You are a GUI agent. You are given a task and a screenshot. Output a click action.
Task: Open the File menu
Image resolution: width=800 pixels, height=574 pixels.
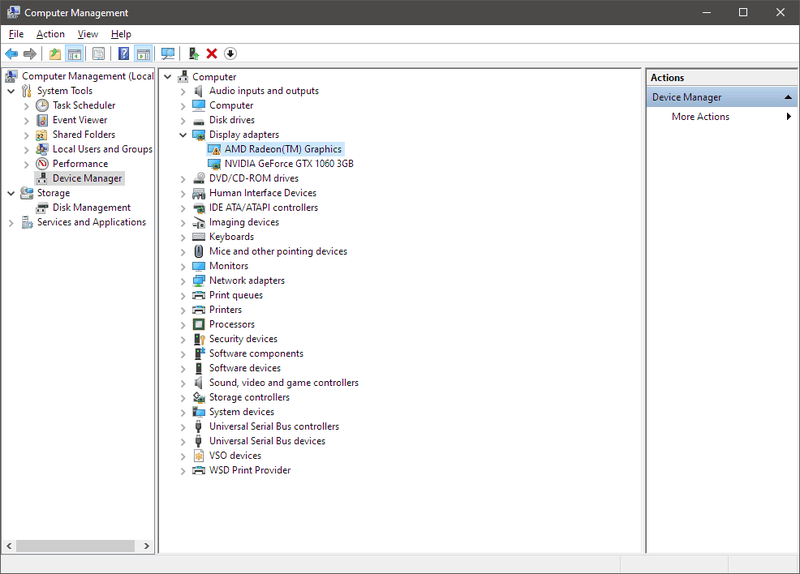pyautogui.click(x=16, y=34)
